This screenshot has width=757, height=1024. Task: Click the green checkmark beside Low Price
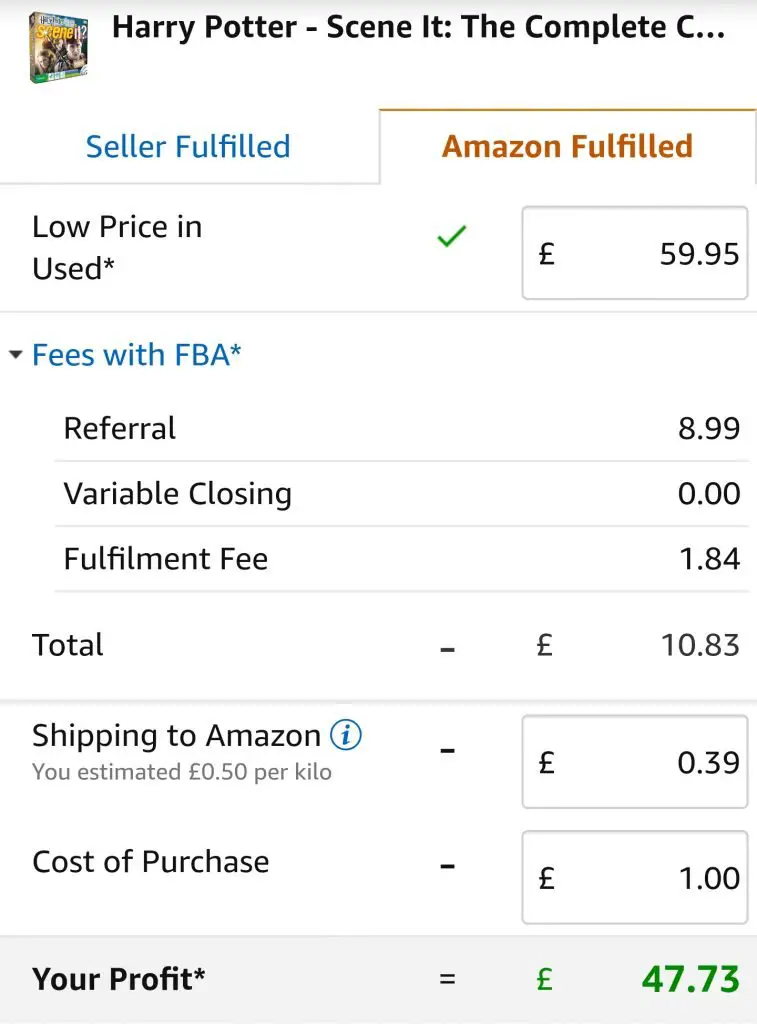click(452, 236)
